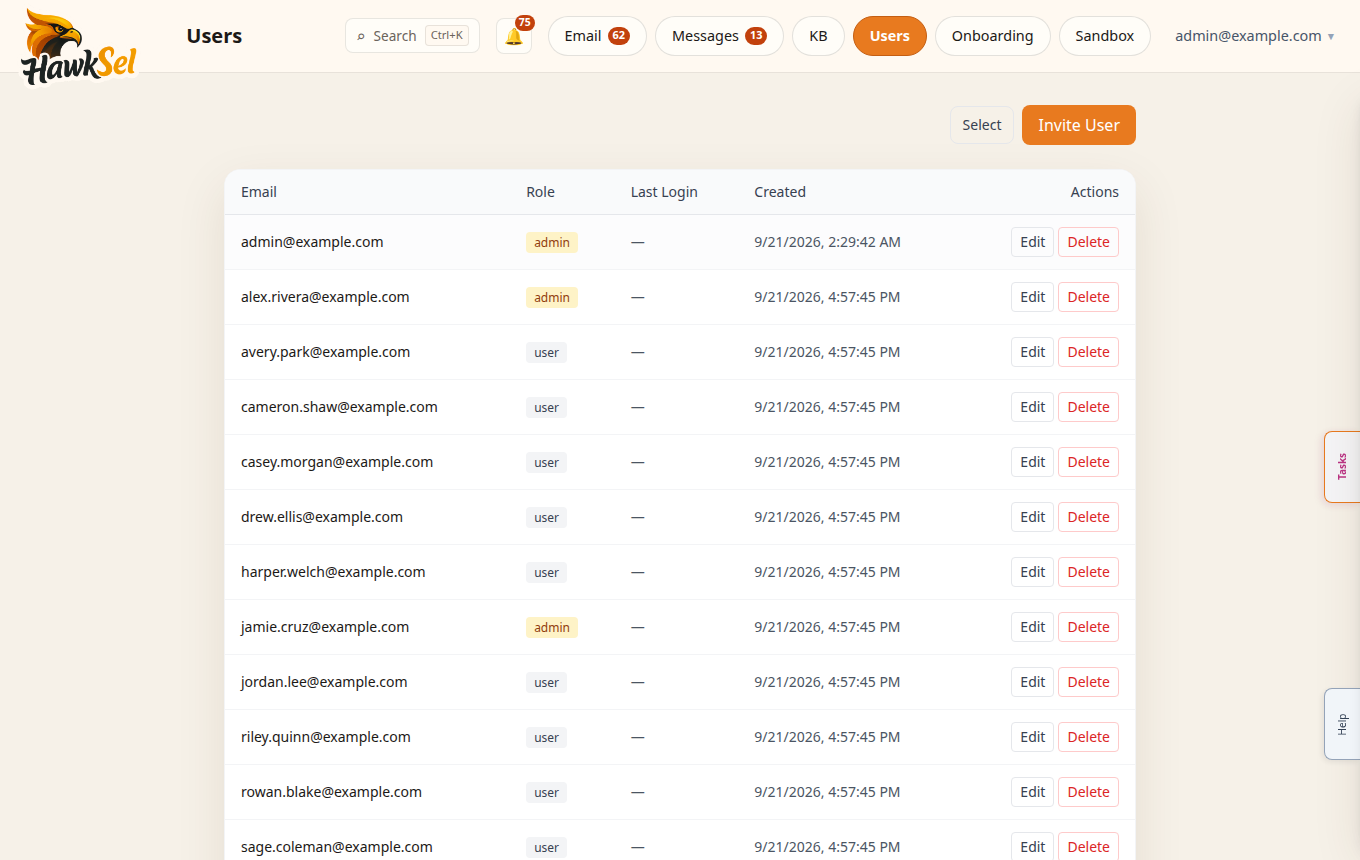Edit alex.rivera@example.com

point(1033,297)
